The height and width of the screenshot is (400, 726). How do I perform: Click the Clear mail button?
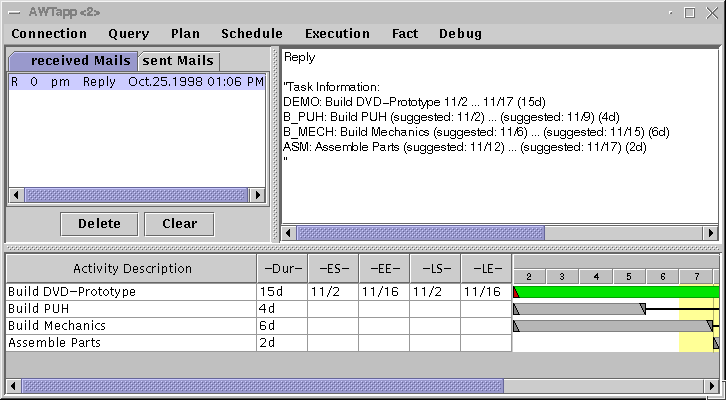coord(179,223)
